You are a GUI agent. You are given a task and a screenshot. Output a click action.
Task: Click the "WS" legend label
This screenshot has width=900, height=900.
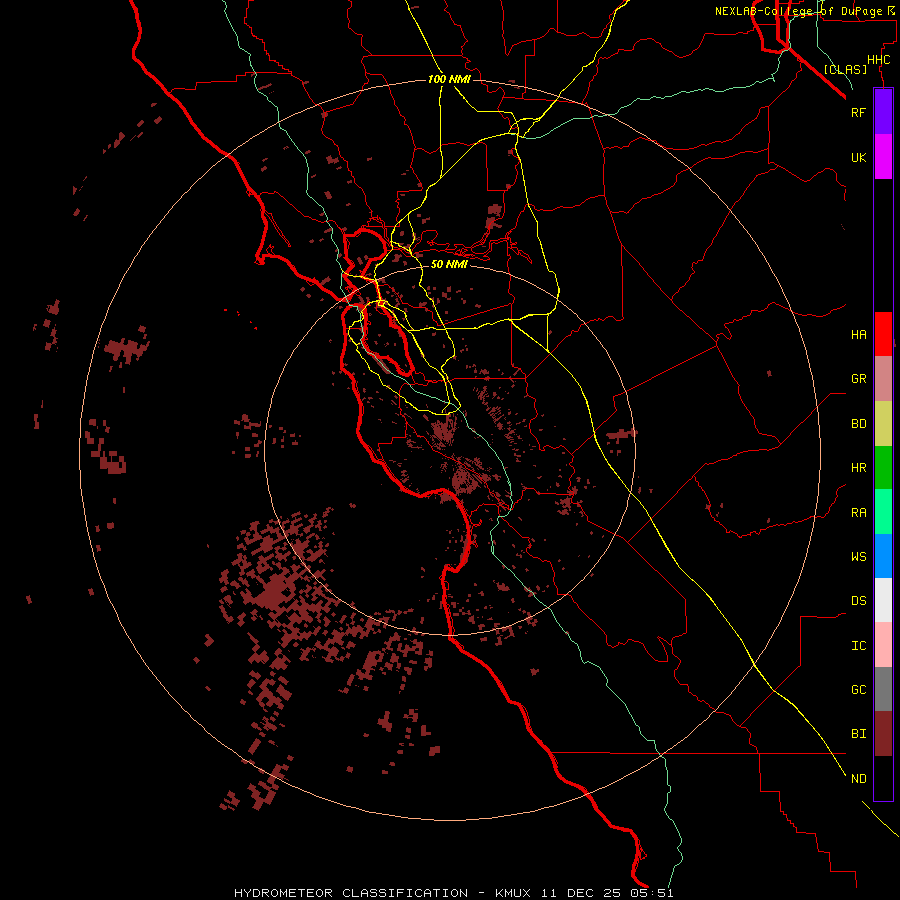pos(858,556)
